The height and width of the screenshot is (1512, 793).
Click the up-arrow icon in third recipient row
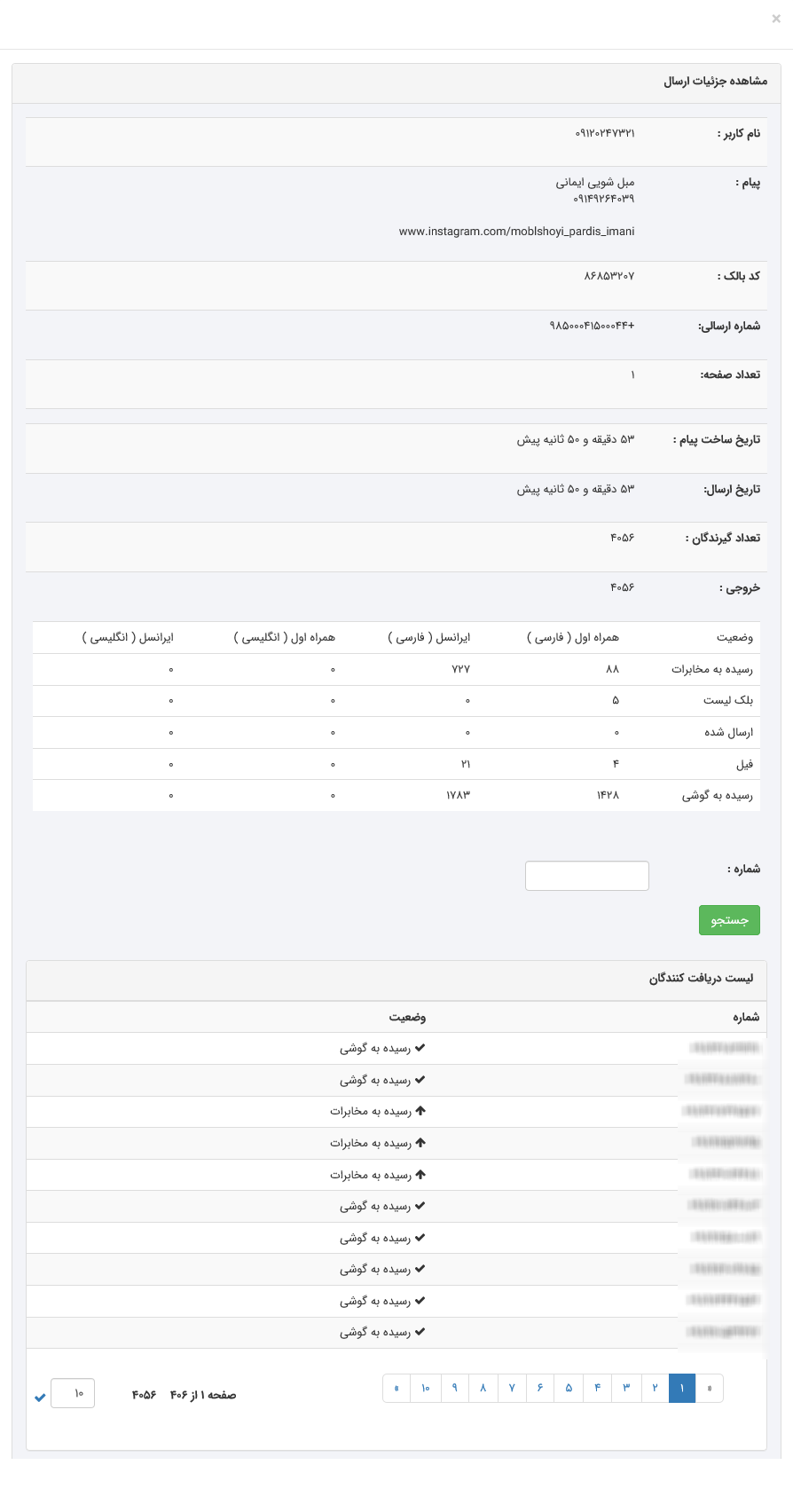420,1111
